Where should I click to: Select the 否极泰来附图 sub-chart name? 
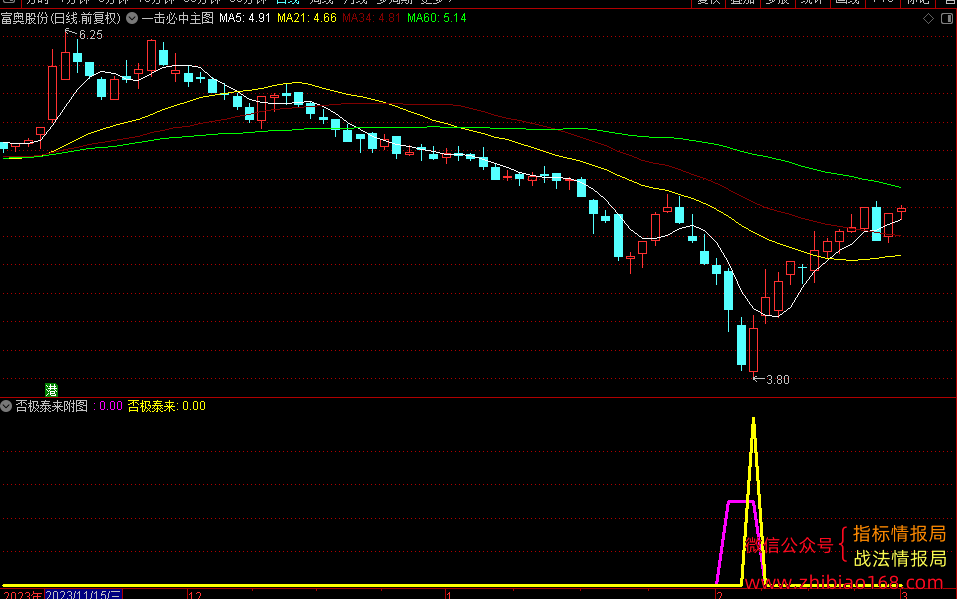(51, 406)
